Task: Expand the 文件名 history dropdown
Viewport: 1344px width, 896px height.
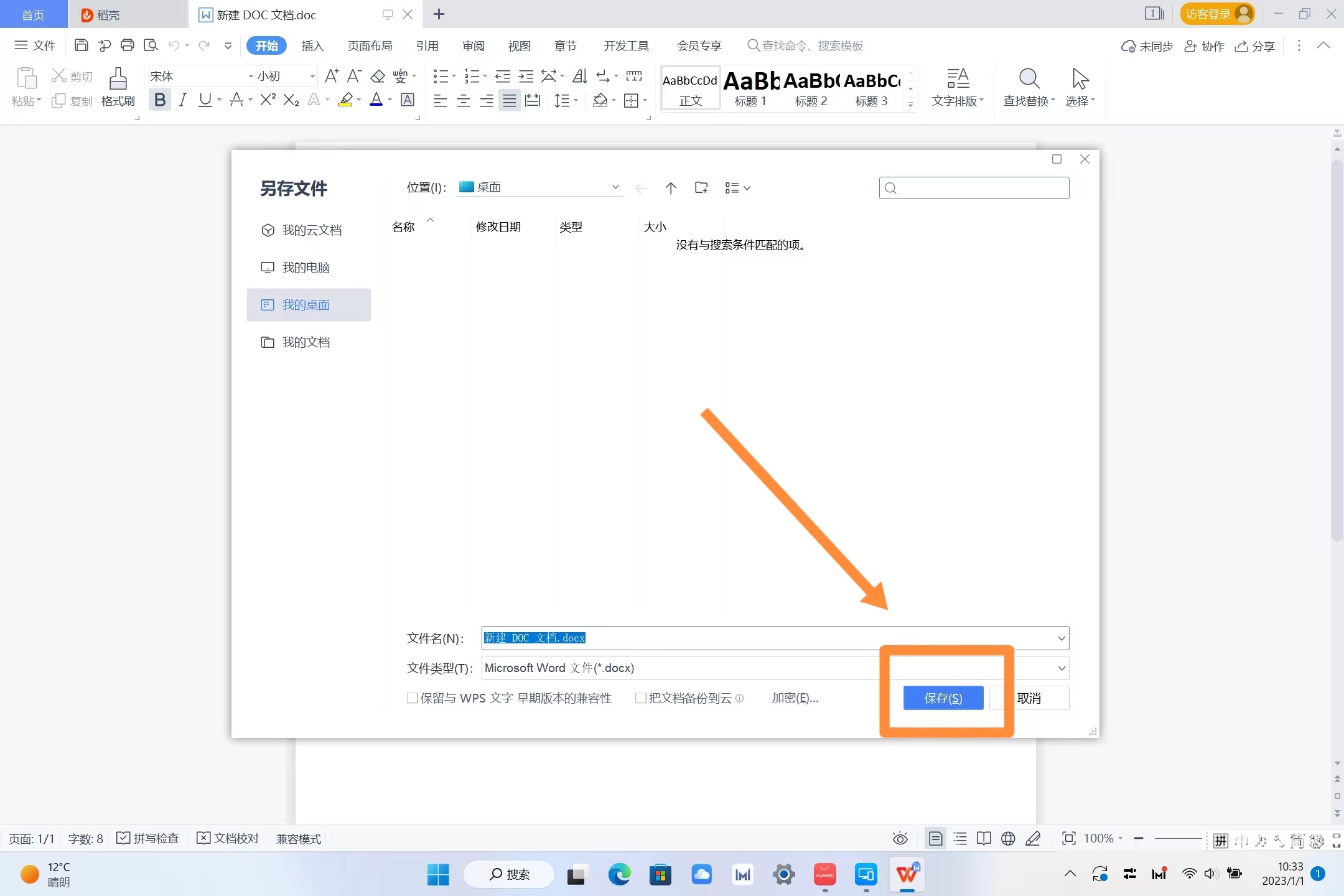Action: pyautogui.click(x=1062, y=638)
